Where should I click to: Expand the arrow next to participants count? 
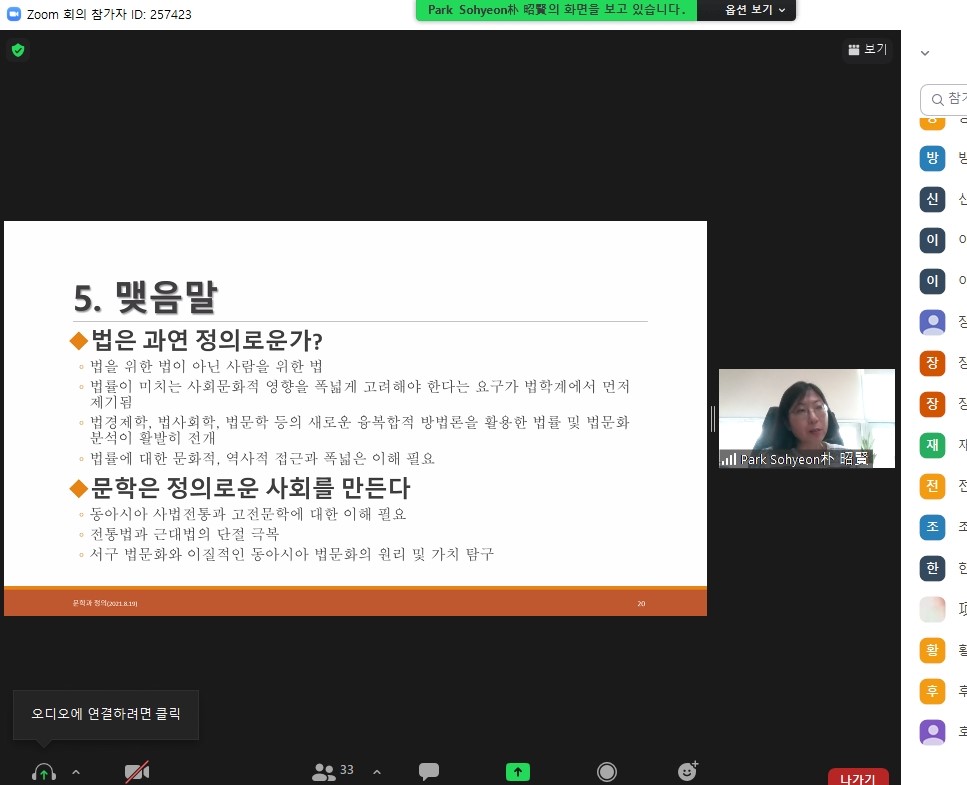pos(377,772)
